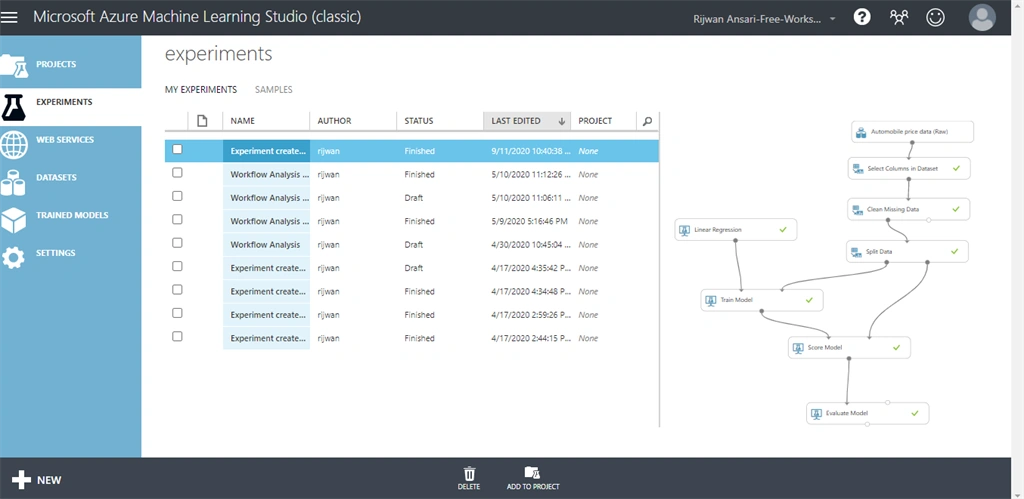Check the box for 5/10/2020 11:12:26 row
The image size is (1024, 499).
(x=177, y=173)
